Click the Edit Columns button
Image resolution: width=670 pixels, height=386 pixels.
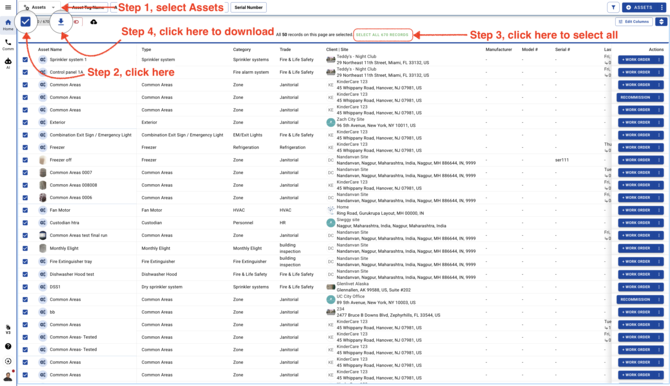pos(634,22)
